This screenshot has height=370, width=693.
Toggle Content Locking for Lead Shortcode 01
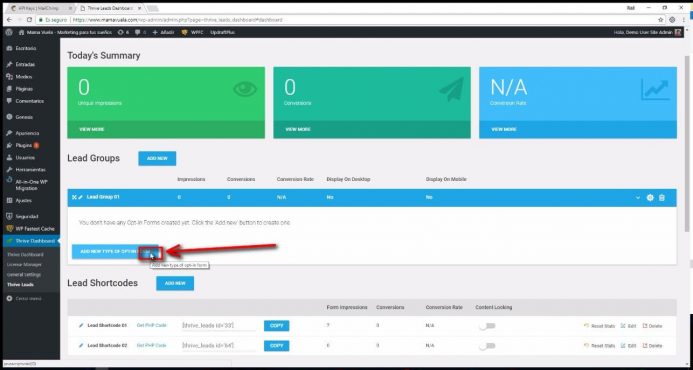coord(487,326)
